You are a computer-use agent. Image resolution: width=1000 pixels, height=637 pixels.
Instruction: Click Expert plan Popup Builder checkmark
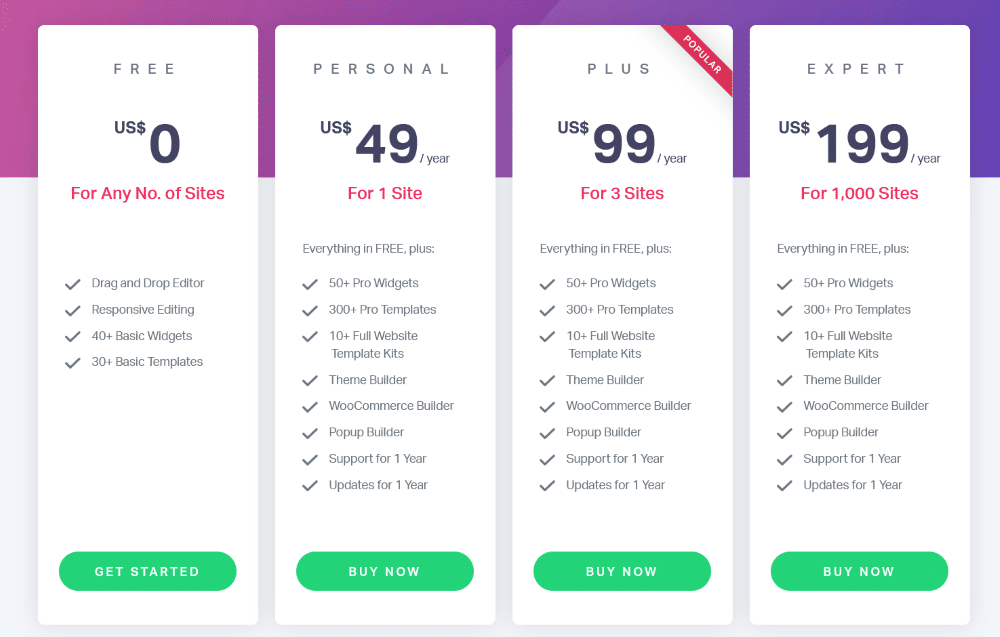[784, 433]
